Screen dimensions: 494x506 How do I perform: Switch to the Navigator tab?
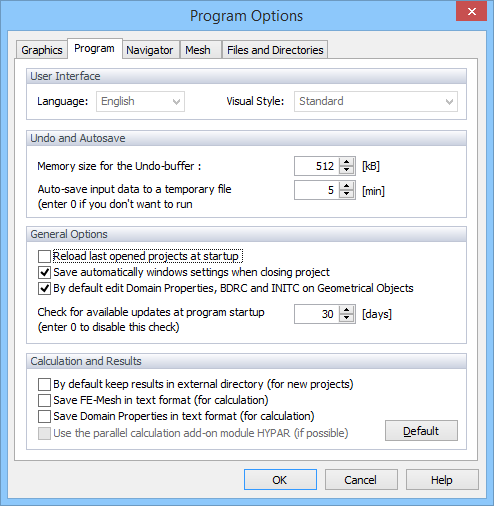[x=150, y=50]
